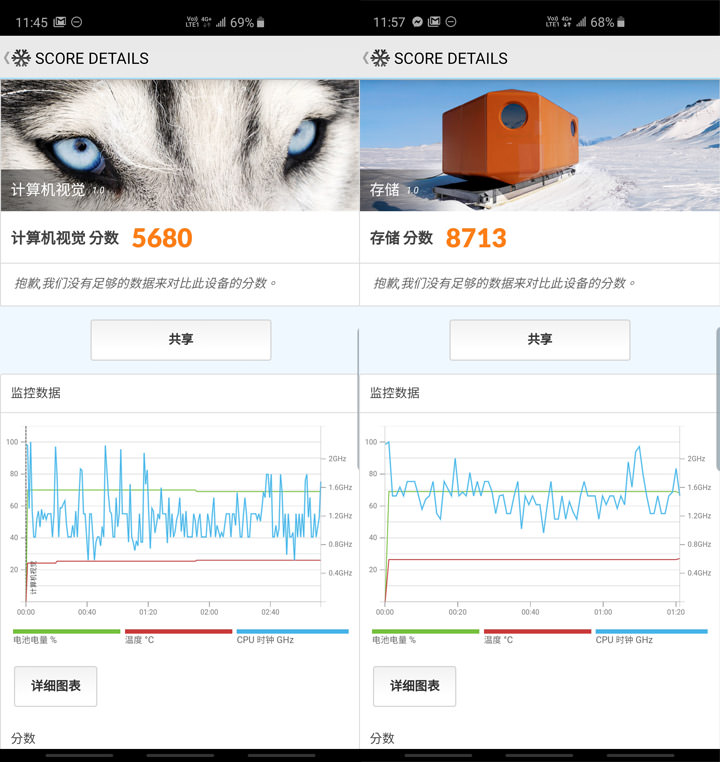Screen dimensions: 720x762
Task: Tap CPU 时钟 GHz legend on left chart
Action: click(292, 637)
